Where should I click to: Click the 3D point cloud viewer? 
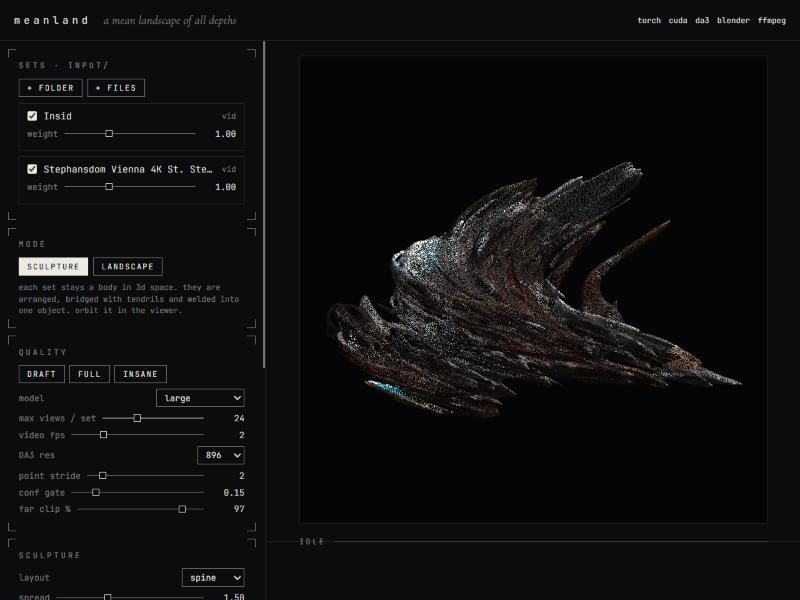pos(533,289)
